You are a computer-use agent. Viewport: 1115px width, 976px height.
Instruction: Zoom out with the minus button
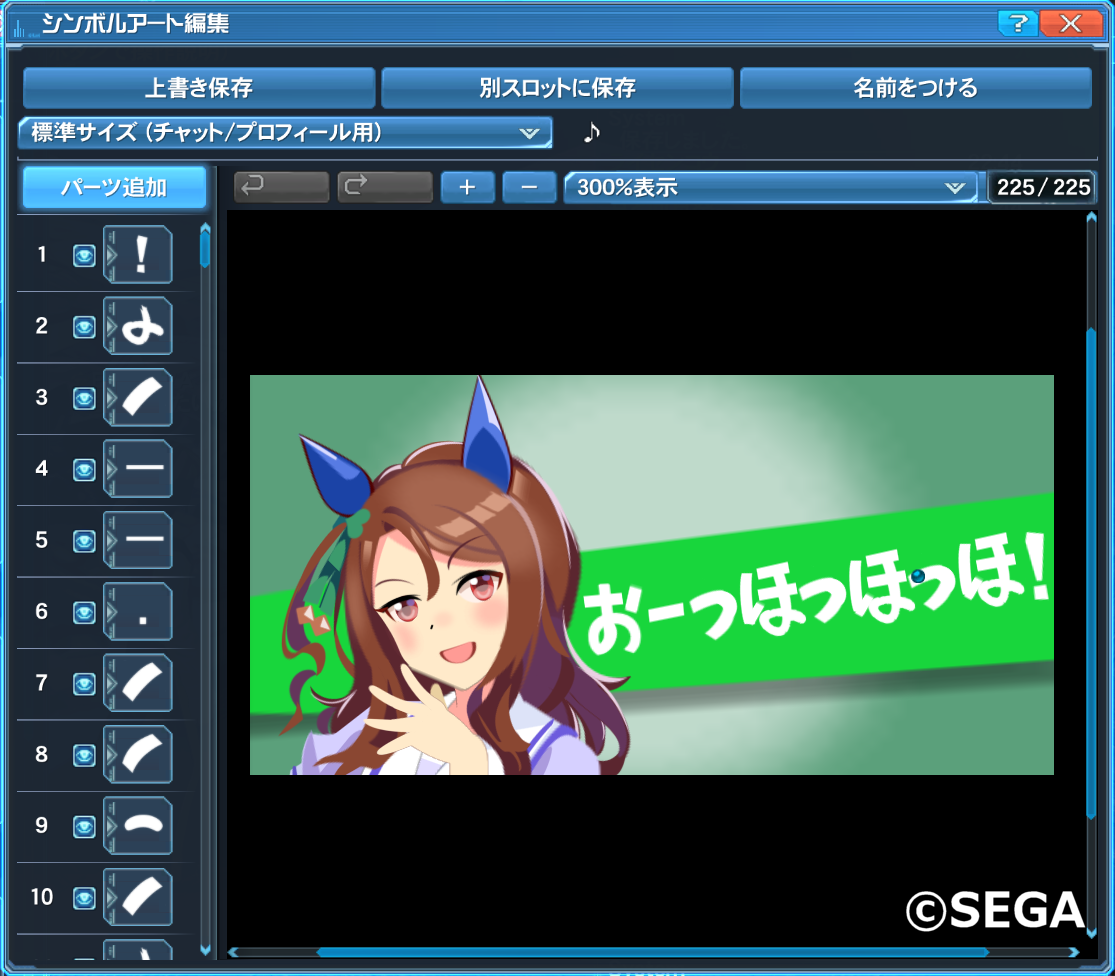coord(529,187)
